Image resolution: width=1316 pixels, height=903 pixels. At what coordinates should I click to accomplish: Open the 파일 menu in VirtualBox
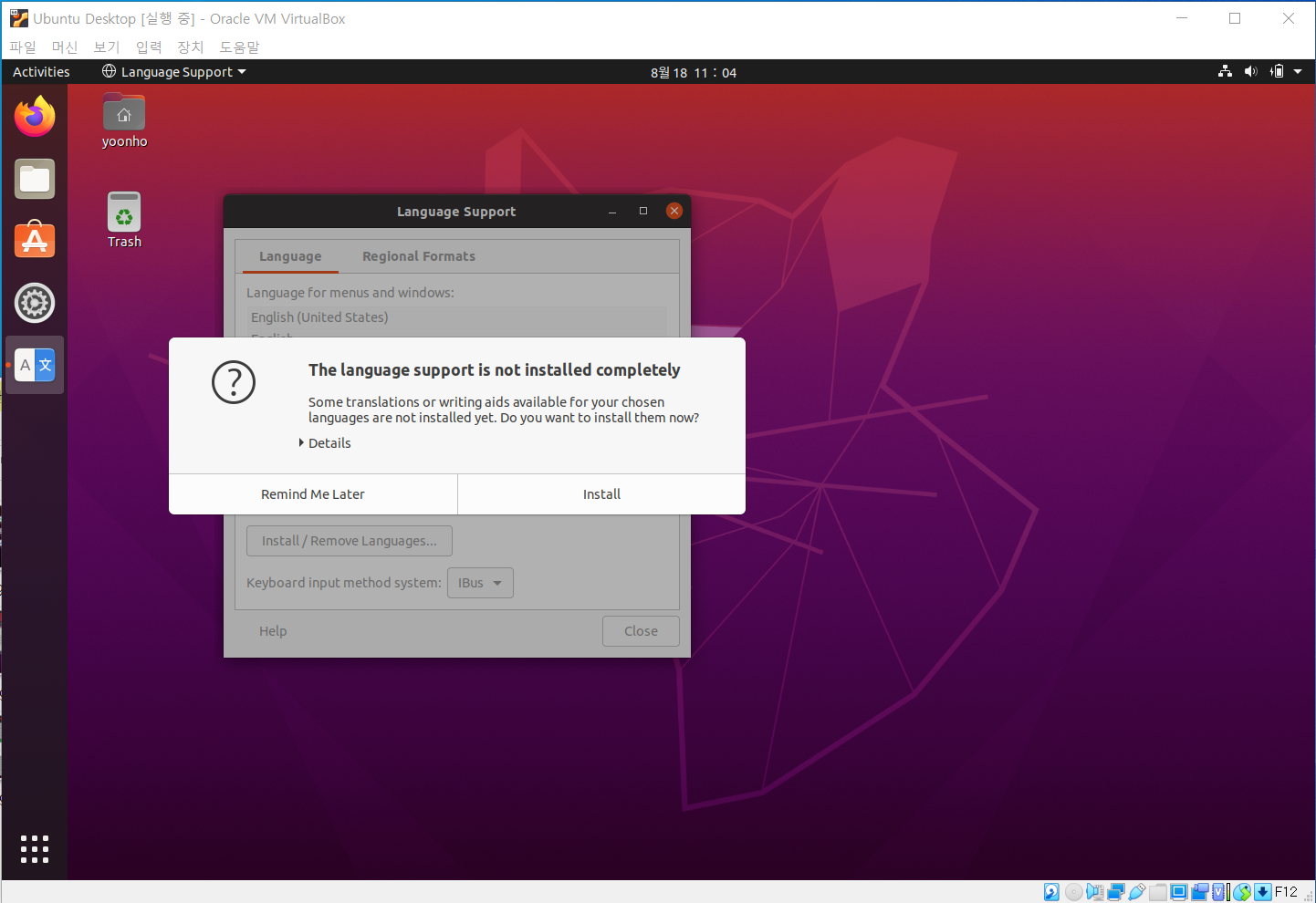(23, 47)
